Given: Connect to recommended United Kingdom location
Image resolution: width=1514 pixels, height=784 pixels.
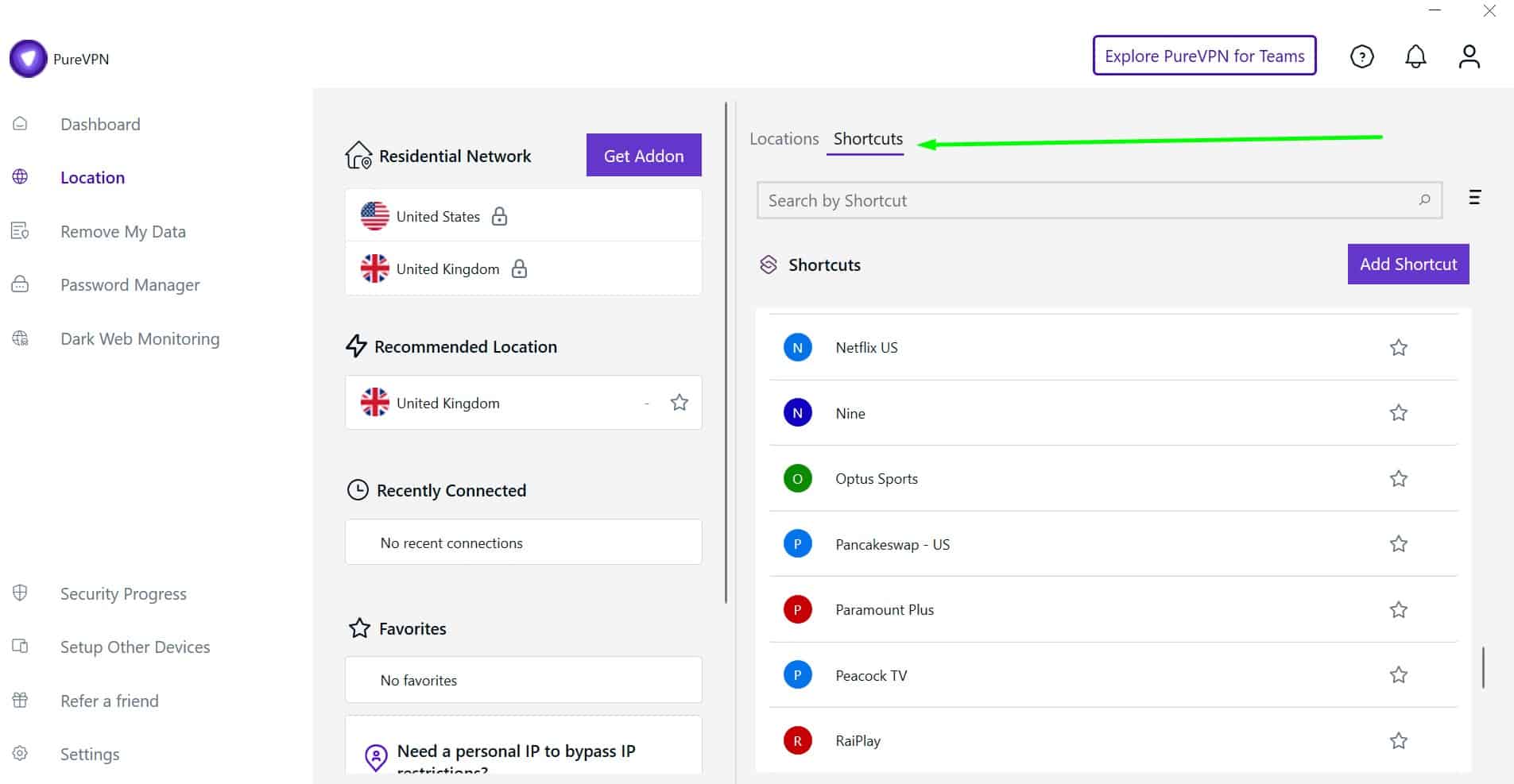Looking at the screenshot, I should (524, 403).
